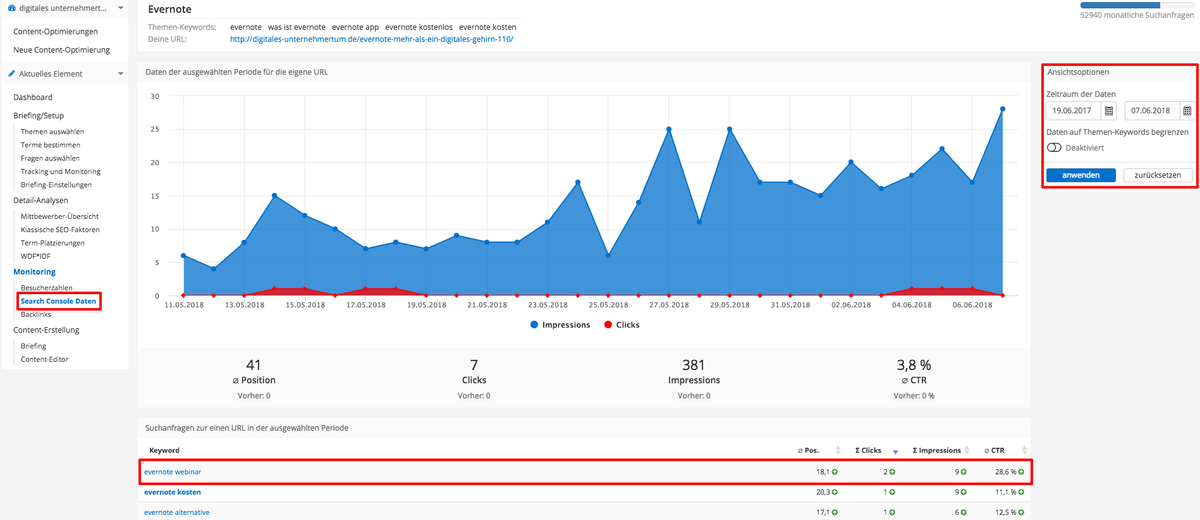Open Content-Erstellung section

click(46, 330)
